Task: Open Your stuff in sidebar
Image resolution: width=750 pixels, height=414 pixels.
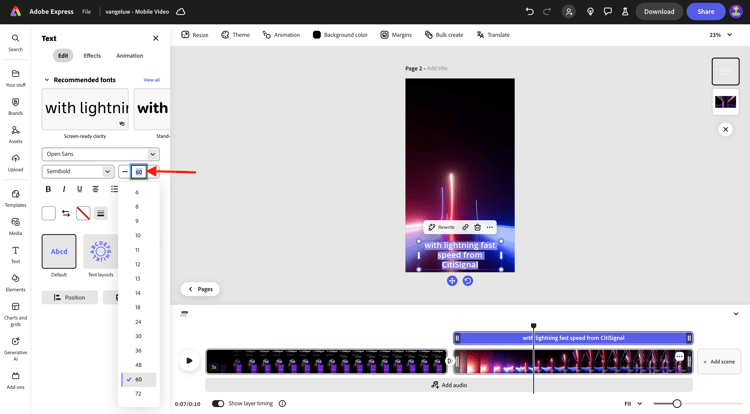Action: point(15,78)
